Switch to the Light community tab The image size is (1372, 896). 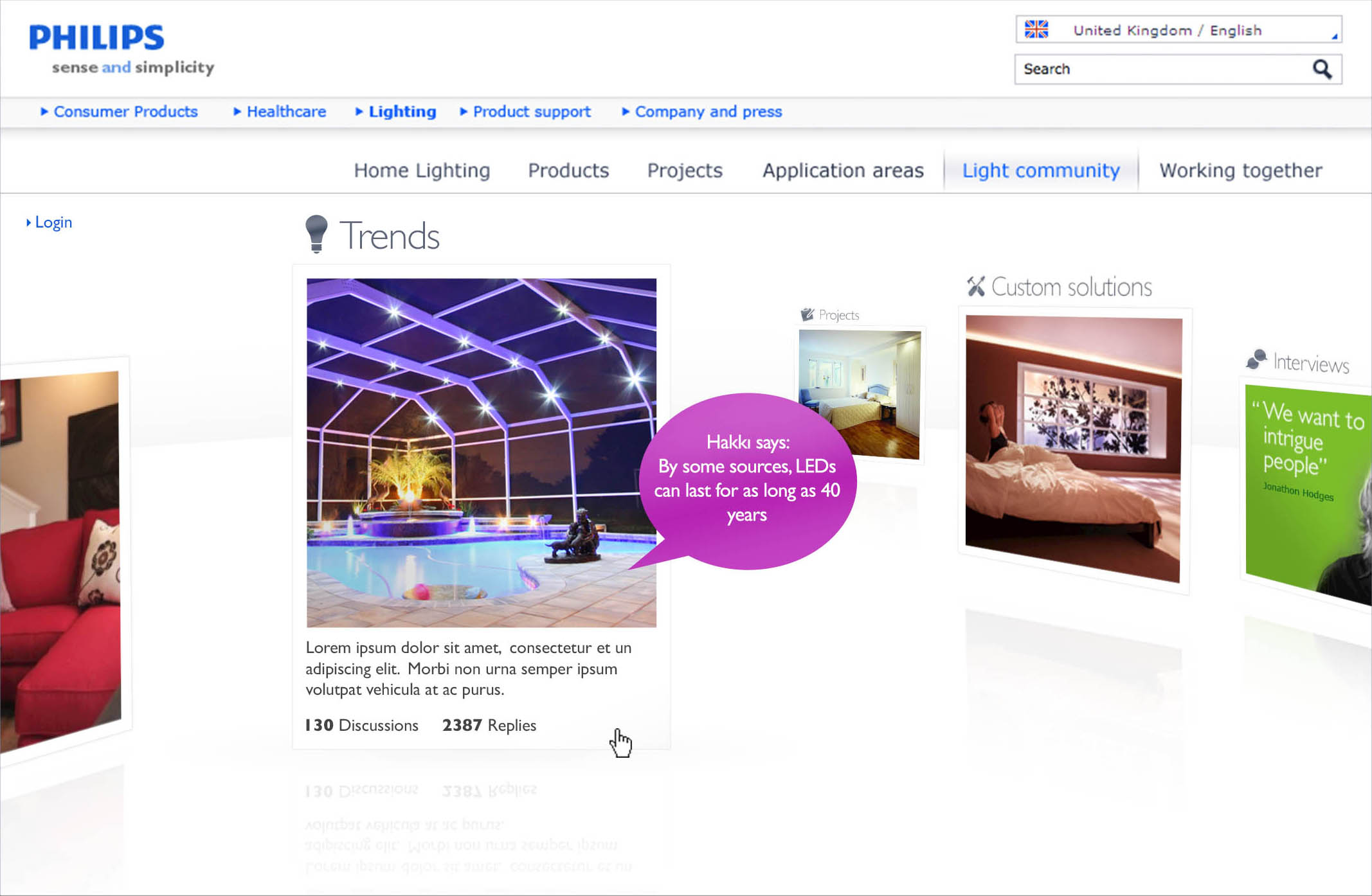point(1040,170)
